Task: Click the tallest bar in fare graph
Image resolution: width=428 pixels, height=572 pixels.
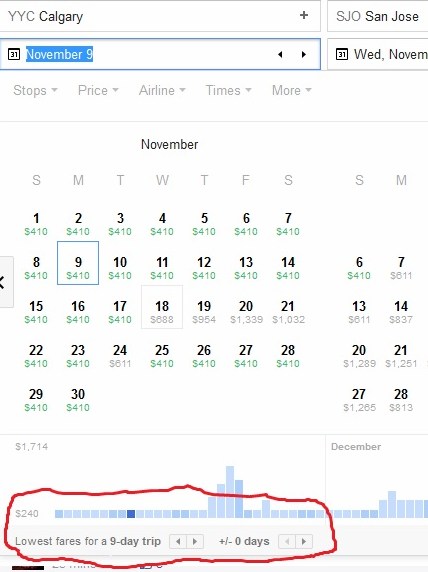Action: click(230, 492)
